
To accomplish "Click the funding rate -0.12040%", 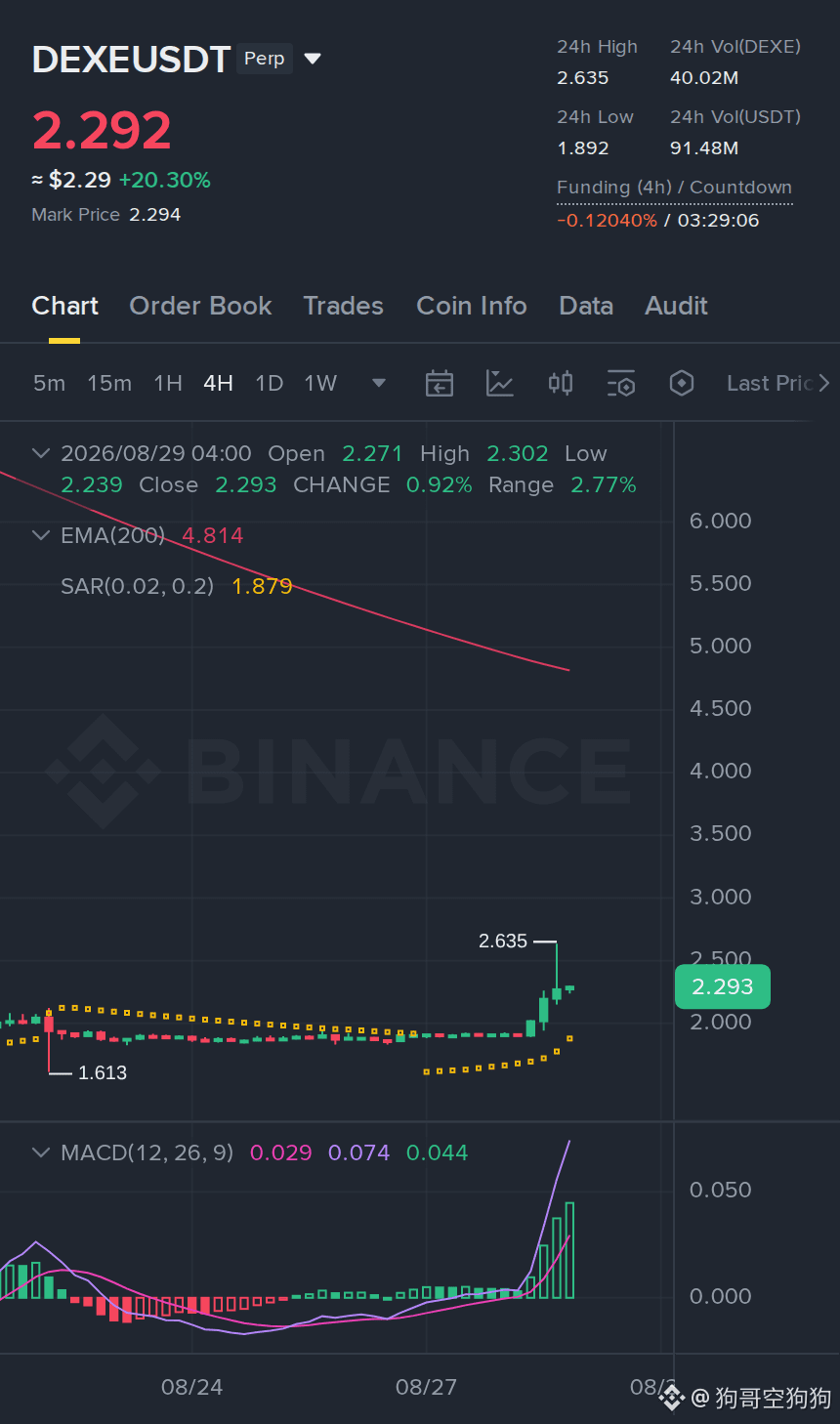I will pos(607,221).
